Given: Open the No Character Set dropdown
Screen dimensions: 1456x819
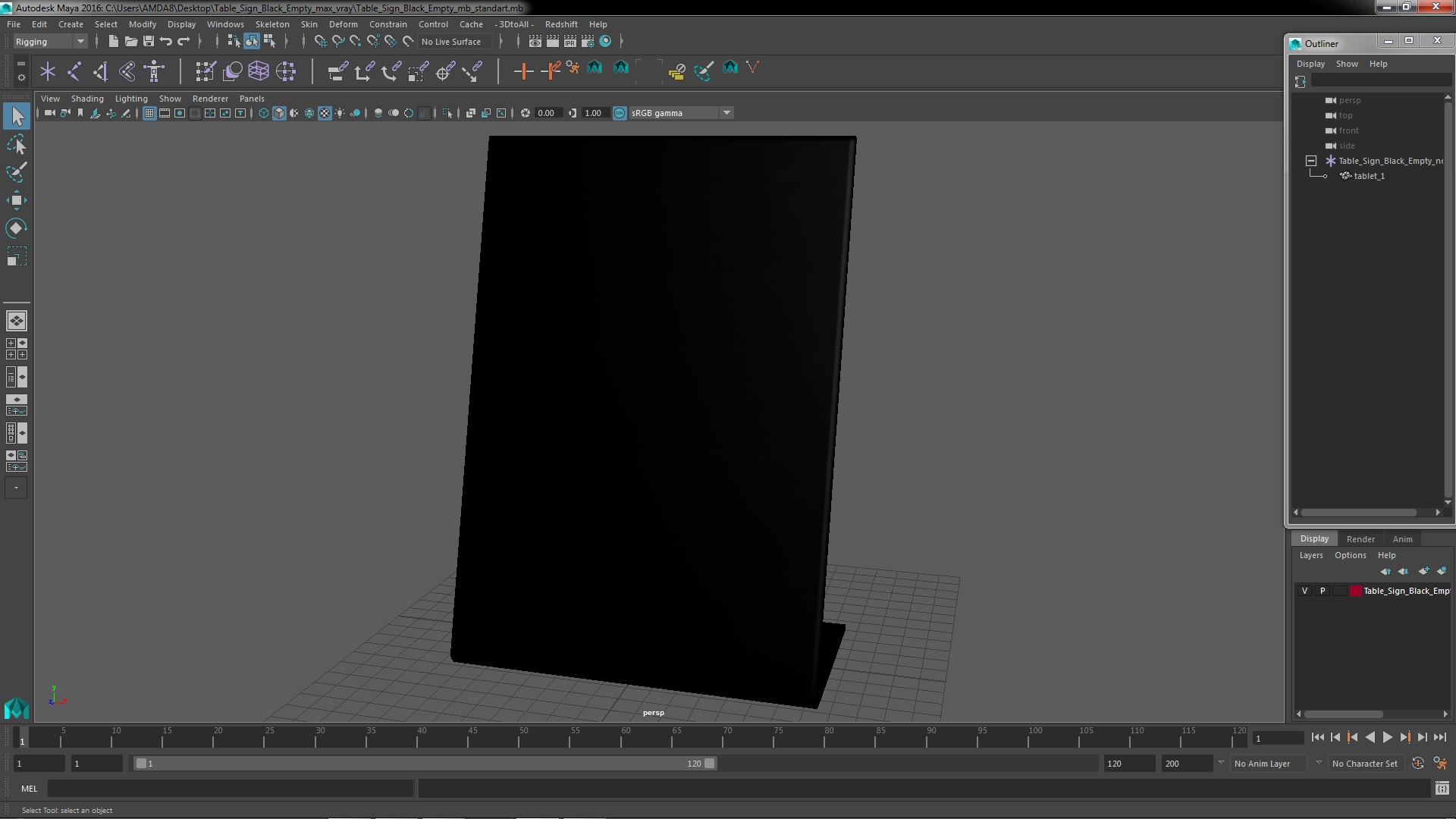Looking at the screenshot, I should click(1365, 764).
